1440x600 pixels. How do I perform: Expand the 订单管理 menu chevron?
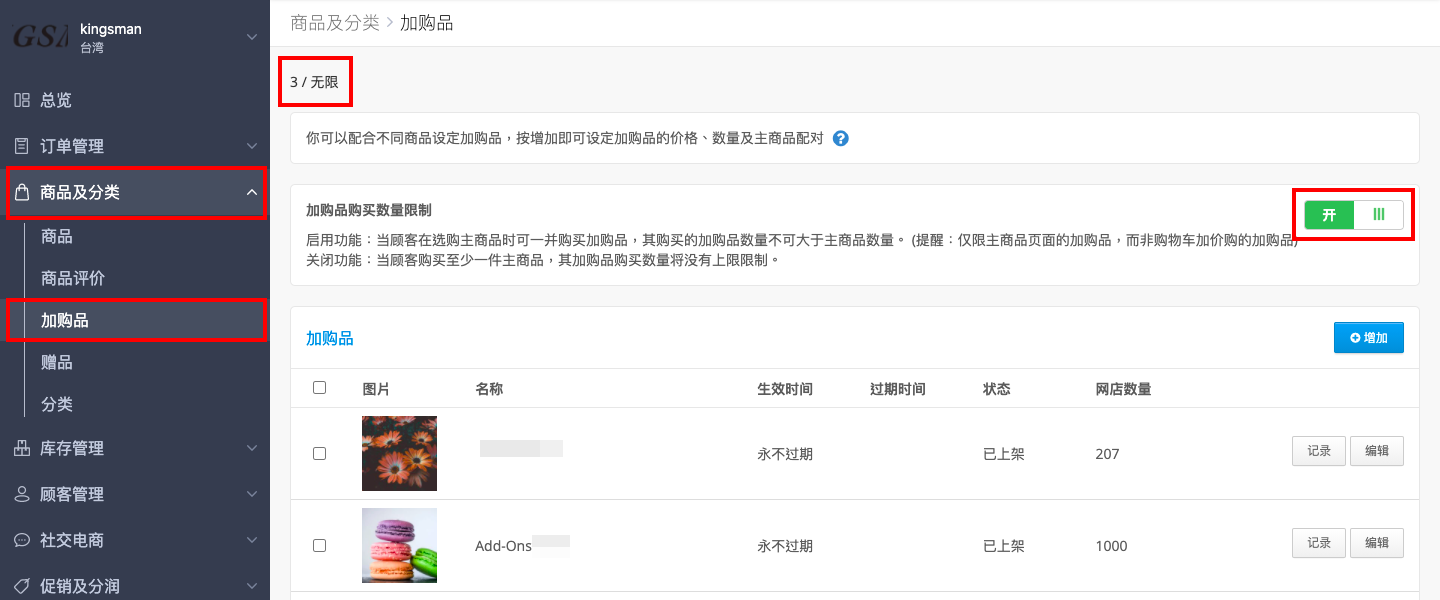click(252, 146)
